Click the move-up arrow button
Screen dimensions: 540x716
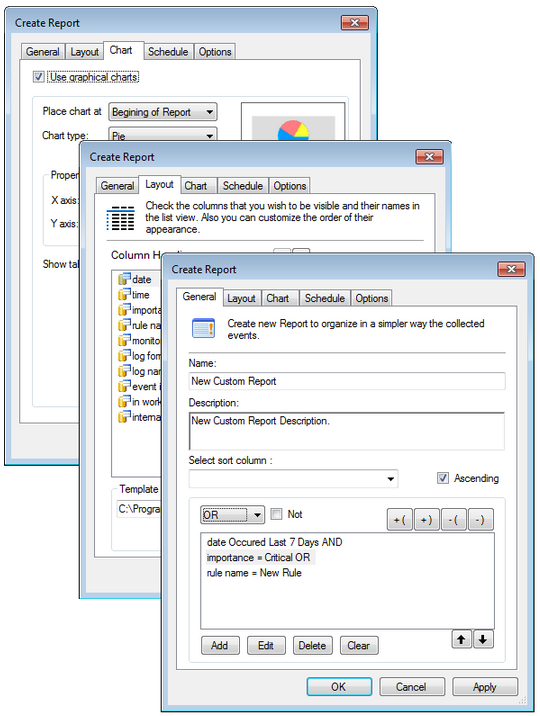pyautogui.click(x=461, y=639)
